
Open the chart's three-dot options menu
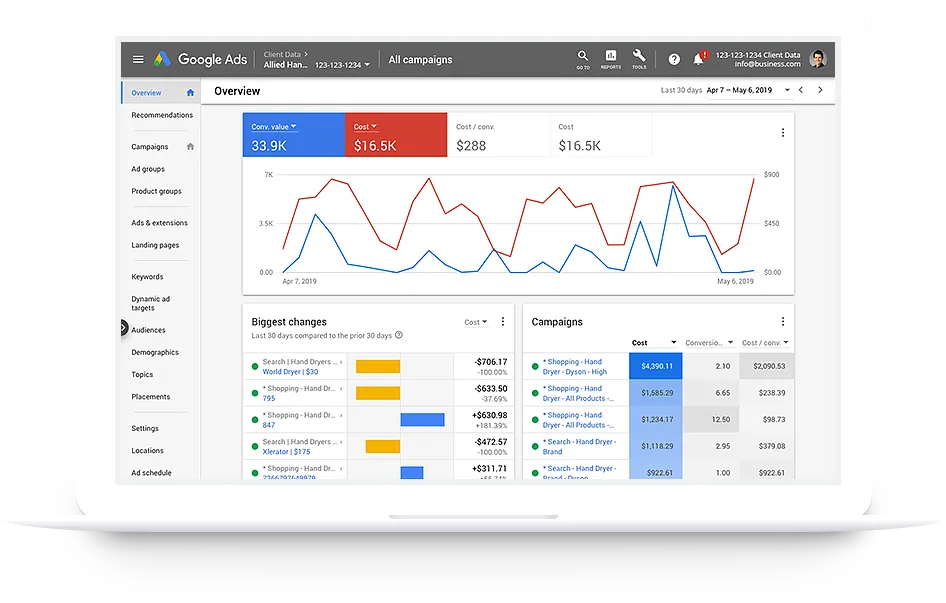click(x=782, y=133)
